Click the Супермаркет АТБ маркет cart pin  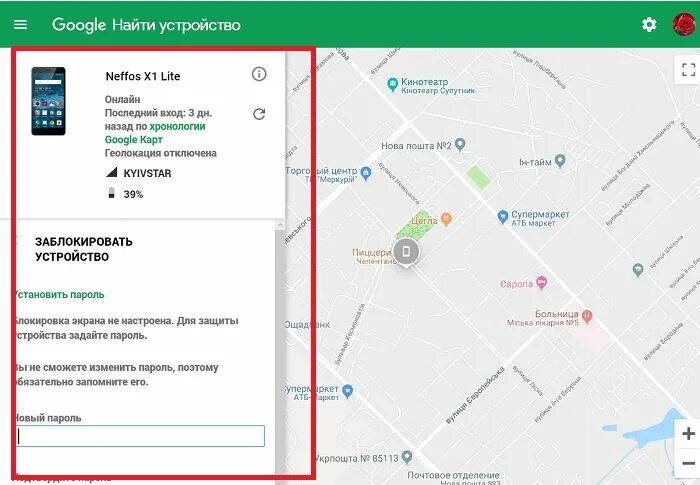(x=503, y=217)
